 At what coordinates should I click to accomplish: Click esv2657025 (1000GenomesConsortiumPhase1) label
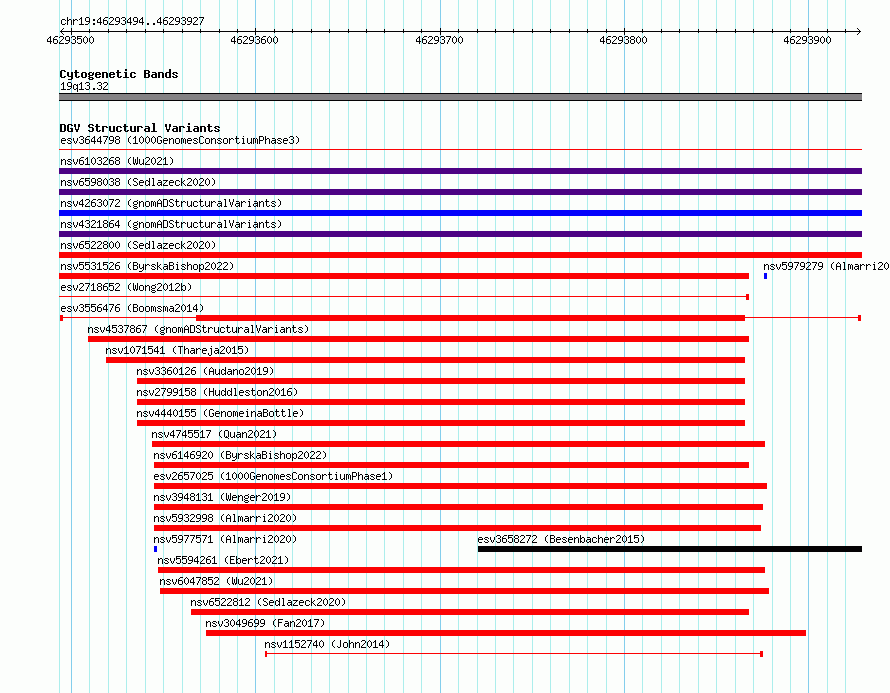[x=273, y=476]
